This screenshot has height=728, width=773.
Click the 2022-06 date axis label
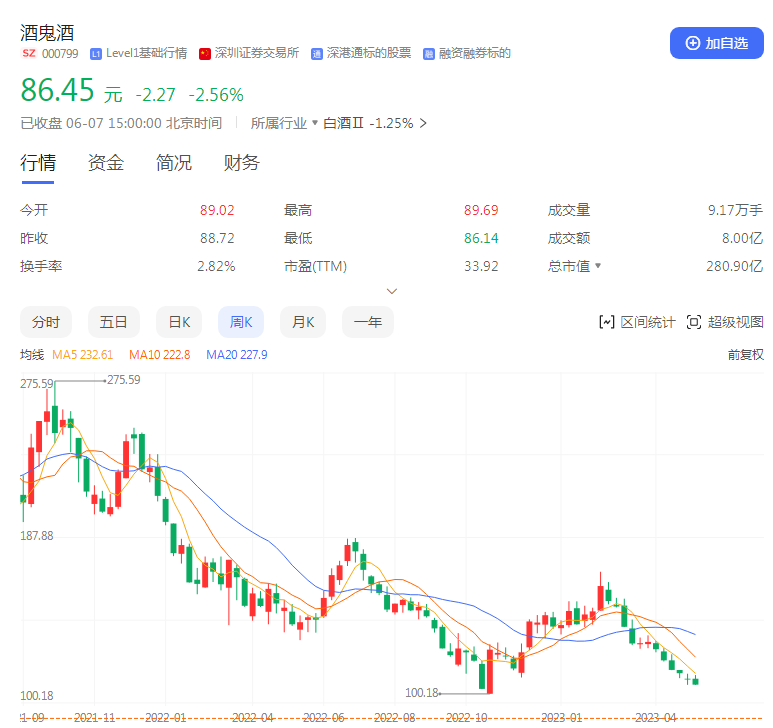[x=323, y=717]
